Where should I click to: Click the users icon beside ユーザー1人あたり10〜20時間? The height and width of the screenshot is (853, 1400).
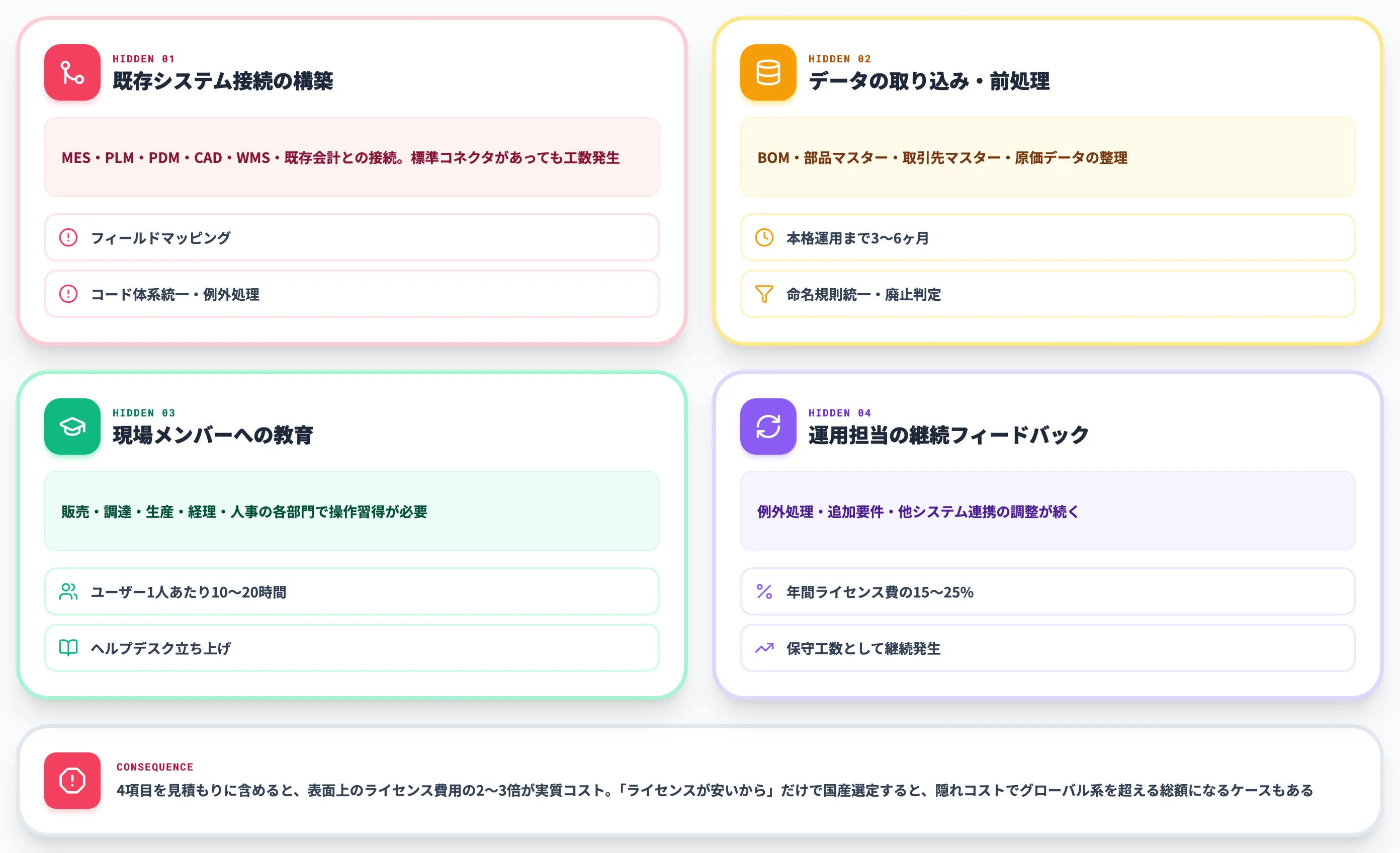68,591
